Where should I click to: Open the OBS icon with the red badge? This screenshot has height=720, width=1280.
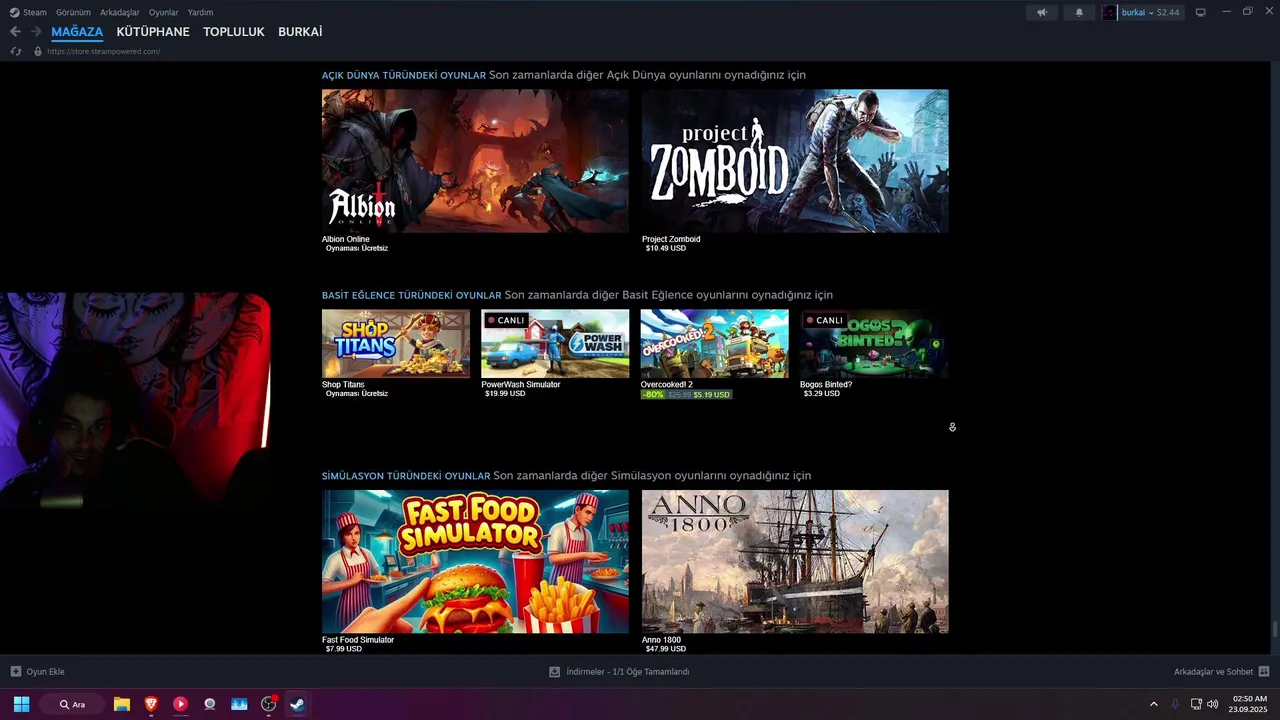tap(268, 704)
